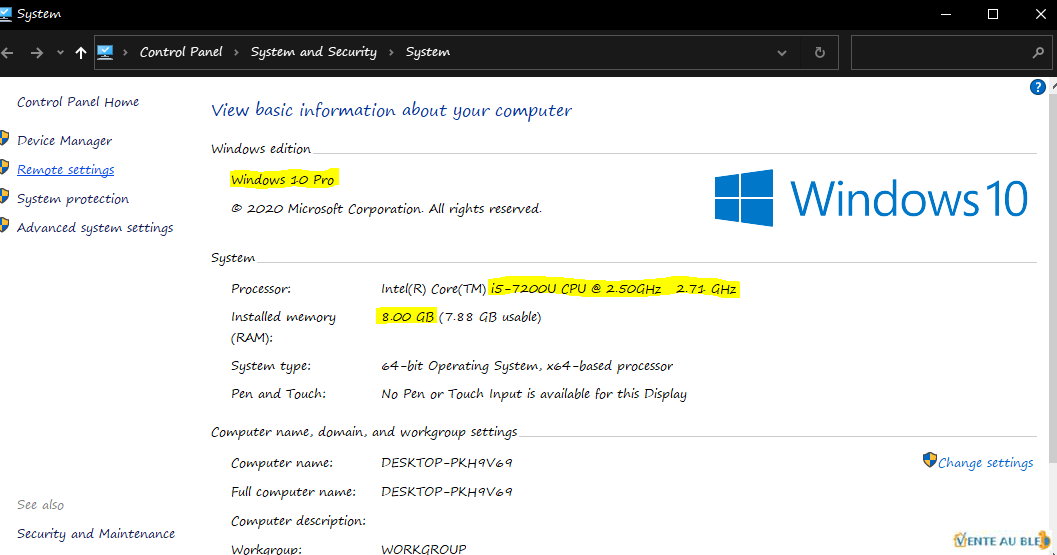Image resolution: width=1057 pixels, height=555 pixels.
Task: Click shield icon beside Remote settings
Action: (x=4, y=167)
